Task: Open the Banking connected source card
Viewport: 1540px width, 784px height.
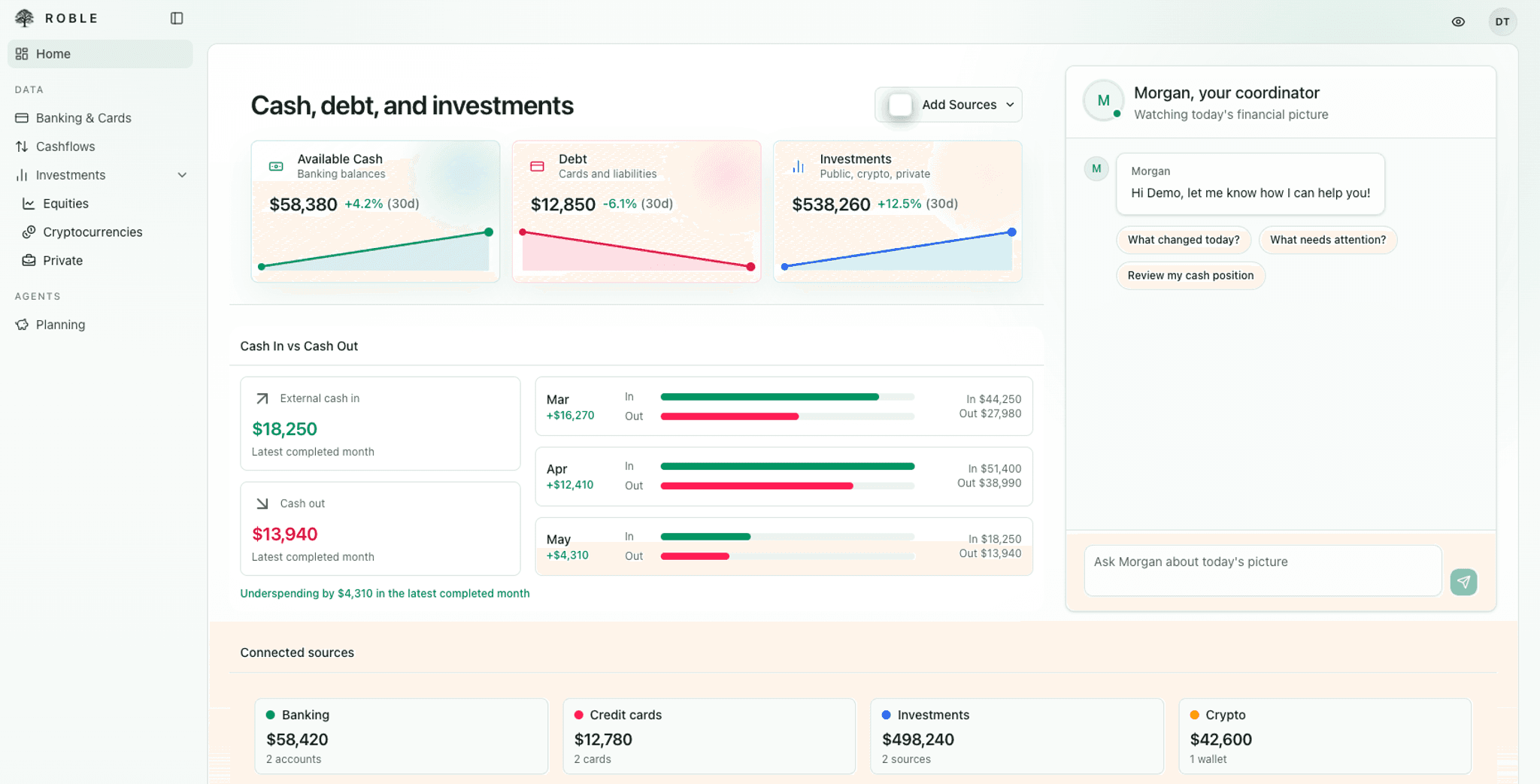Action: 401,736
